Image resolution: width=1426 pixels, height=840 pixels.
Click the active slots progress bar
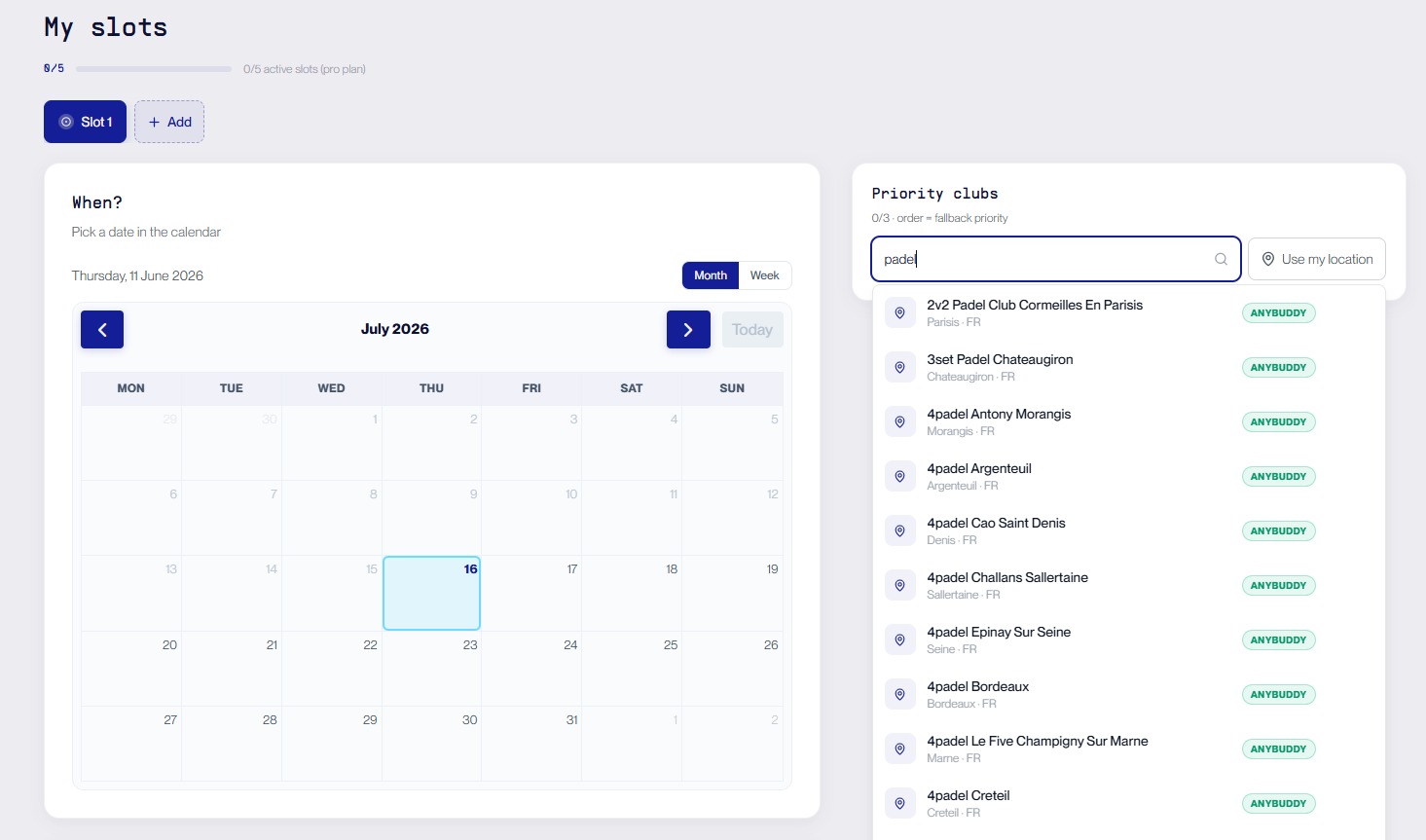click(154, 69)
